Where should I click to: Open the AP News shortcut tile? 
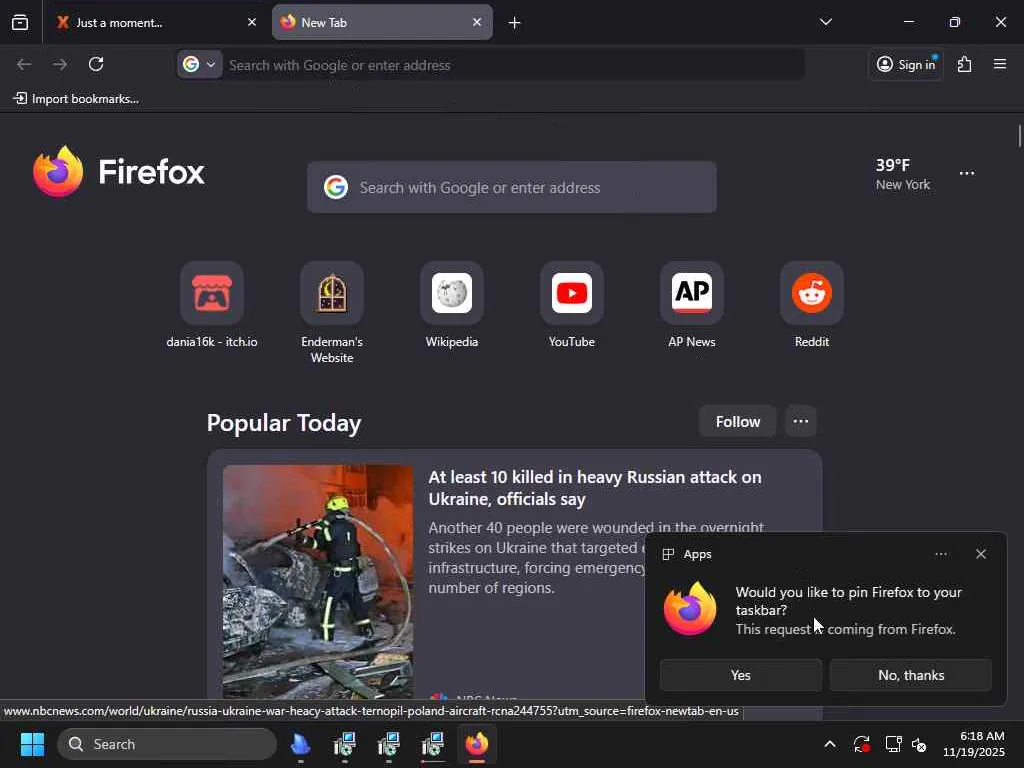pos(692,305)
